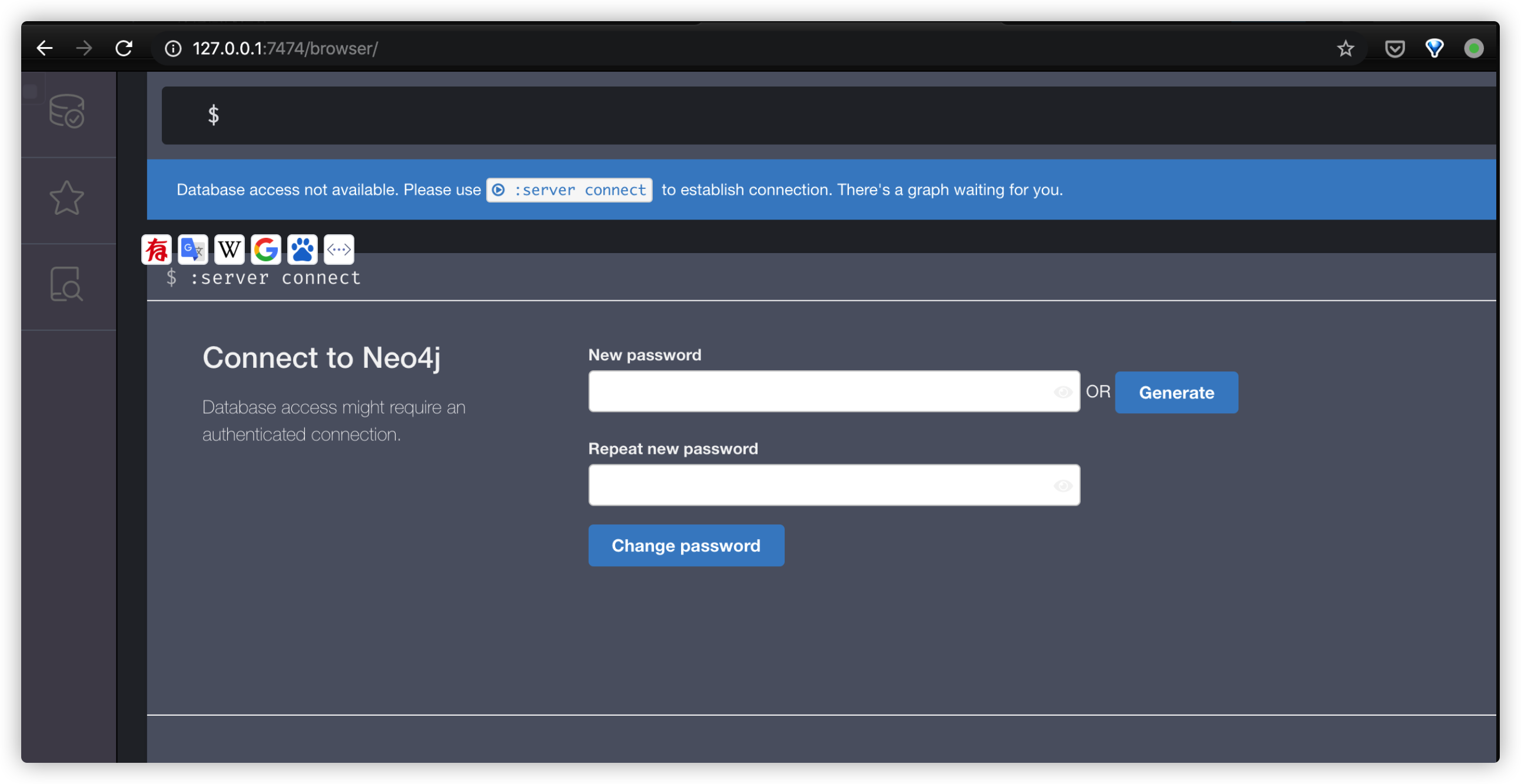Click the Google search popup icon
Image resolution: width=1521 pixels, height=784 pixels.
coord(265,250)
